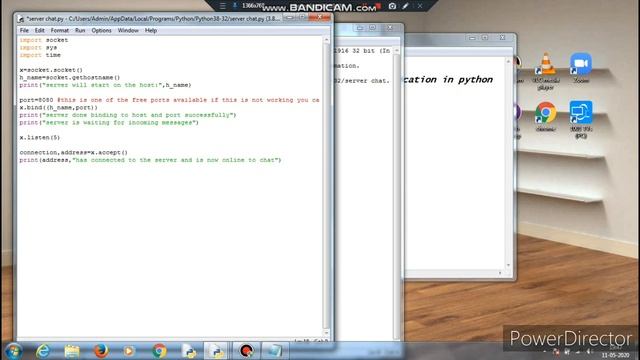Screen dimensions: 640x360
Task: Open the Help menu
Action: point(151,31)
